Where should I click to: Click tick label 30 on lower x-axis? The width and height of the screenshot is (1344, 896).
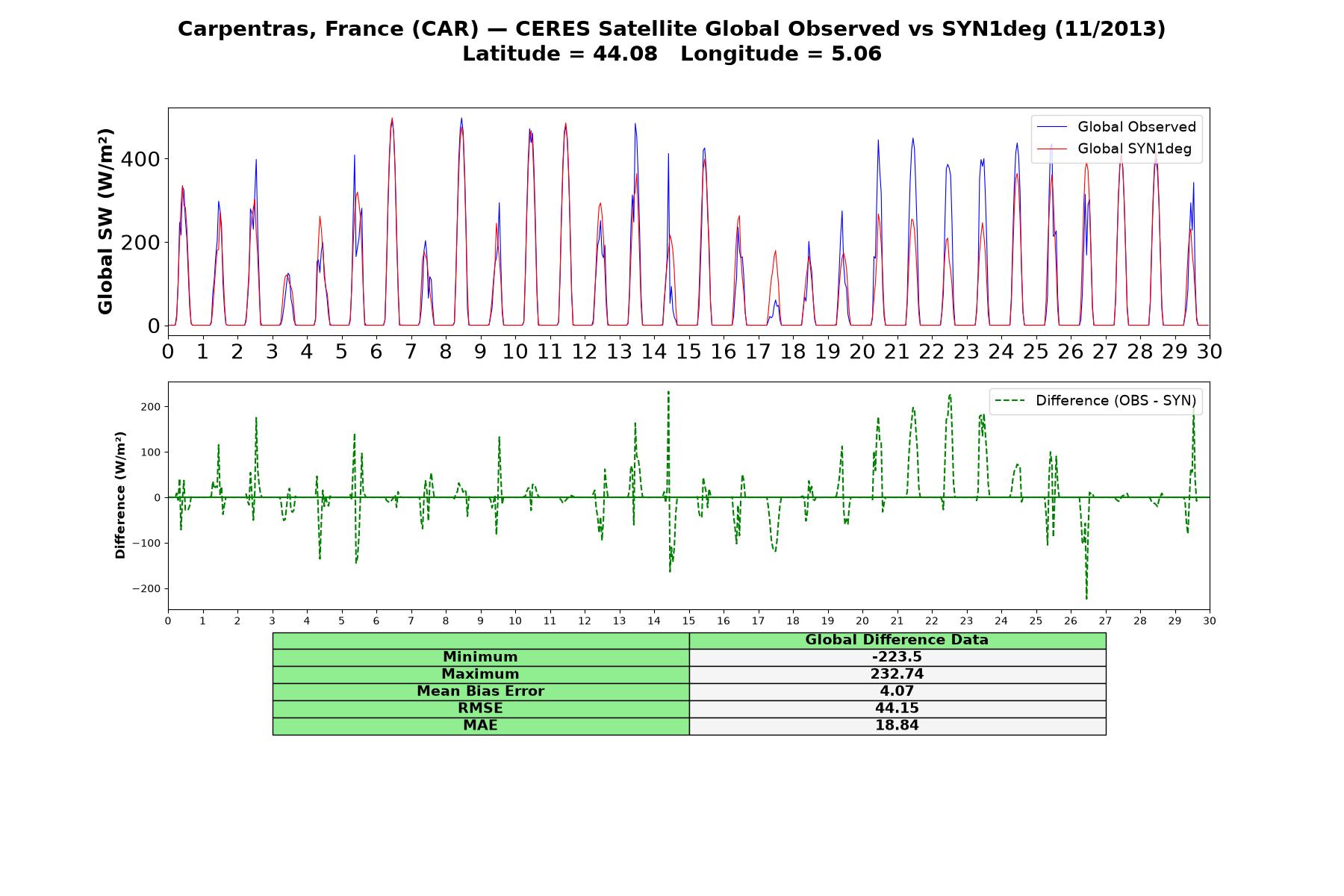click(1210, 621)
